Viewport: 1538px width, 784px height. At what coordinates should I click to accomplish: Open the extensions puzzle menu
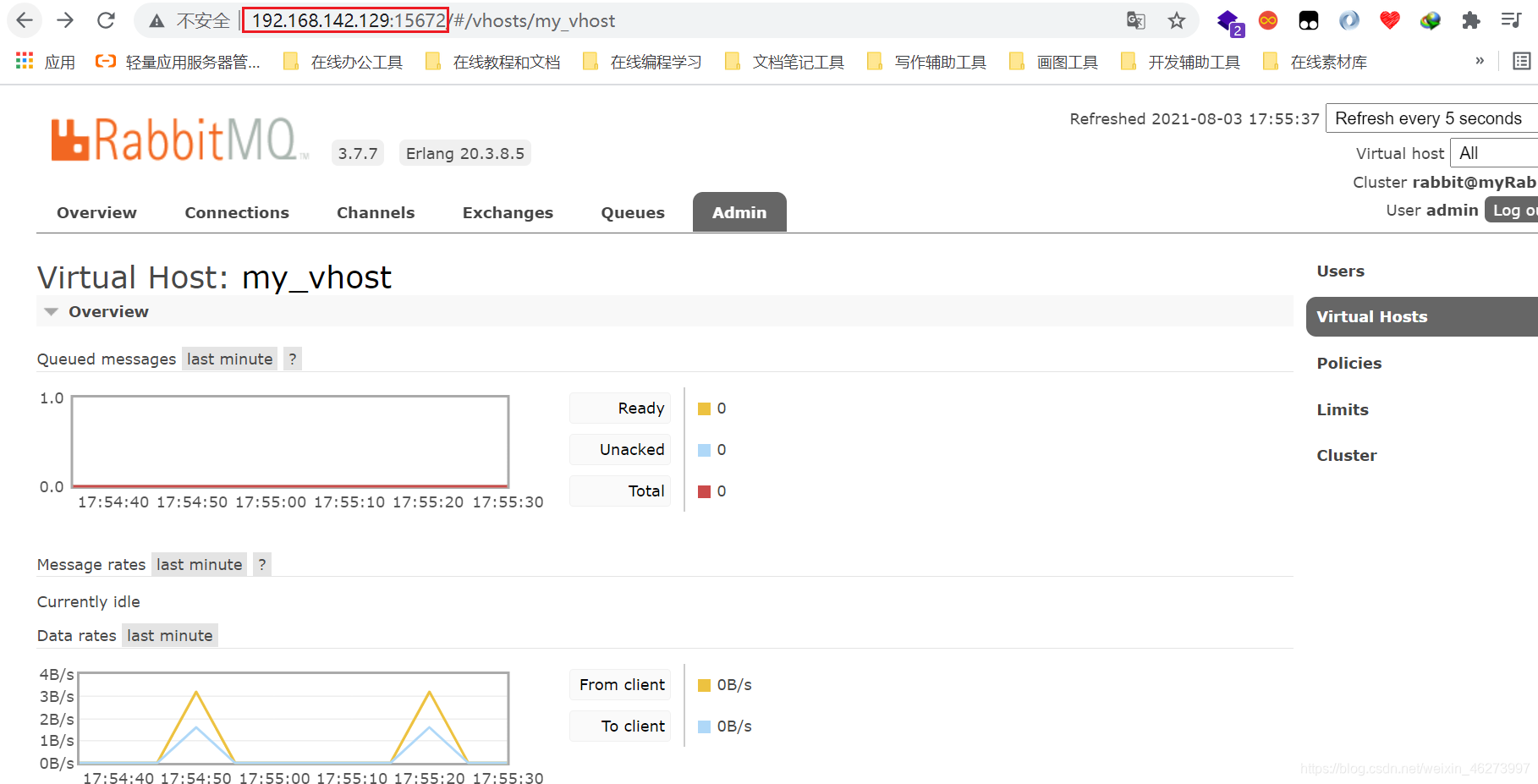click(x=1471, y=20)
